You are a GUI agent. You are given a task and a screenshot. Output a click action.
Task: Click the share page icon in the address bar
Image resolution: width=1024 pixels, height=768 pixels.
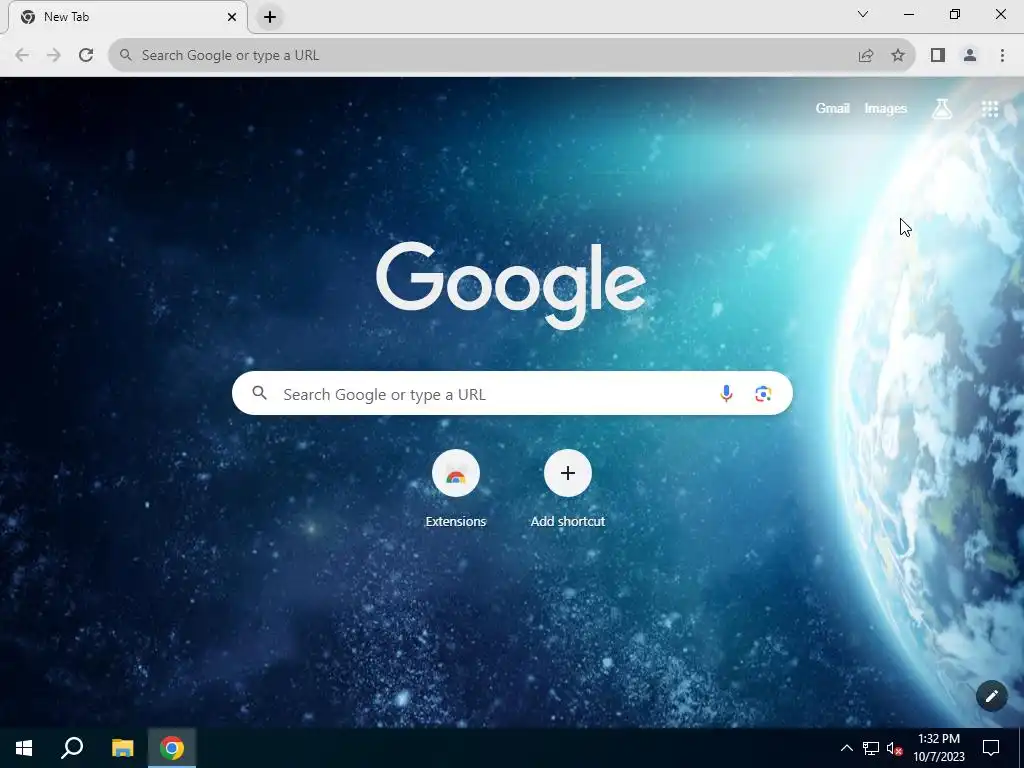coord(866,56)
